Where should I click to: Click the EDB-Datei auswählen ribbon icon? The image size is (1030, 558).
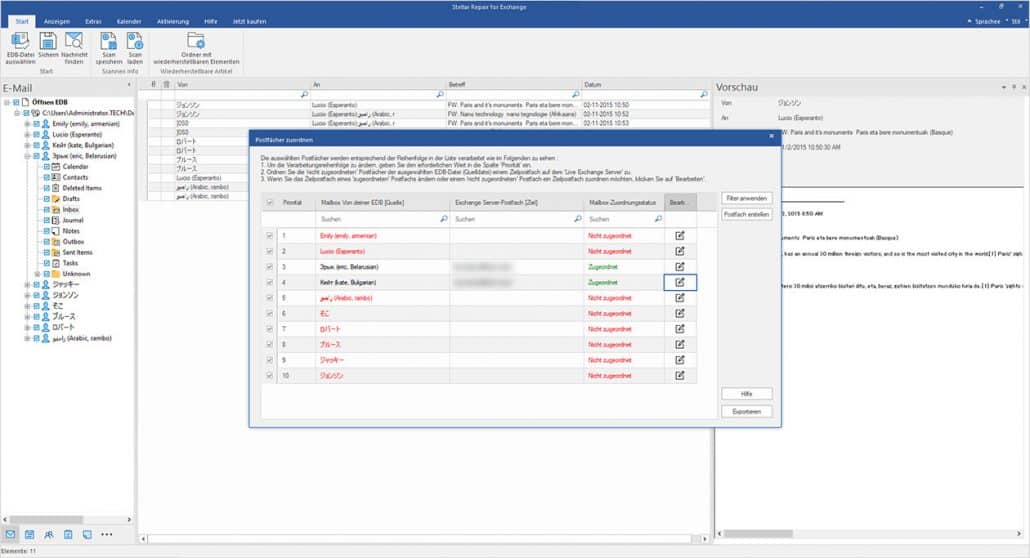(20, 47)
